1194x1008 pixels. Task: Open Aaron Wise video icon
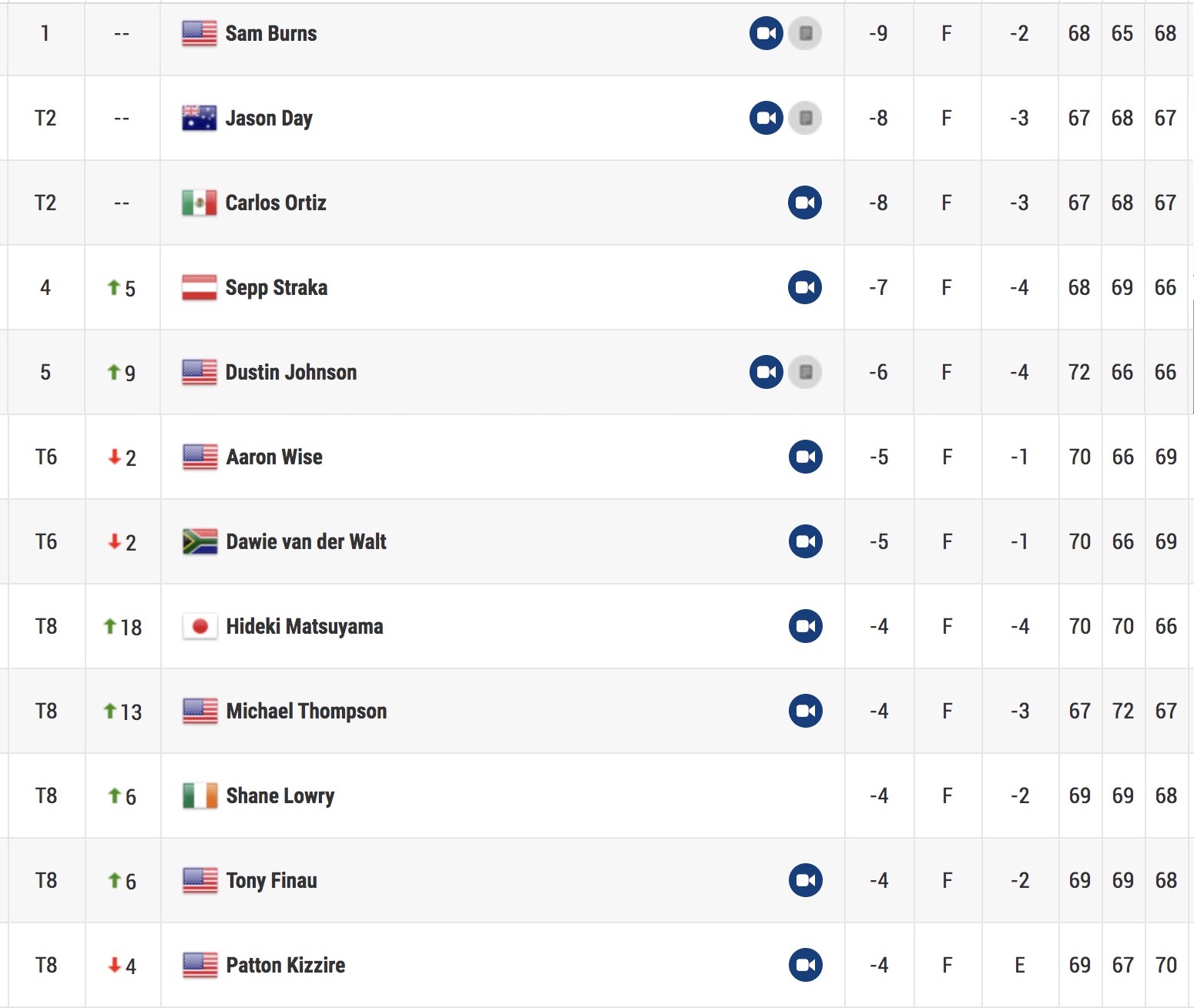[806, 457]
